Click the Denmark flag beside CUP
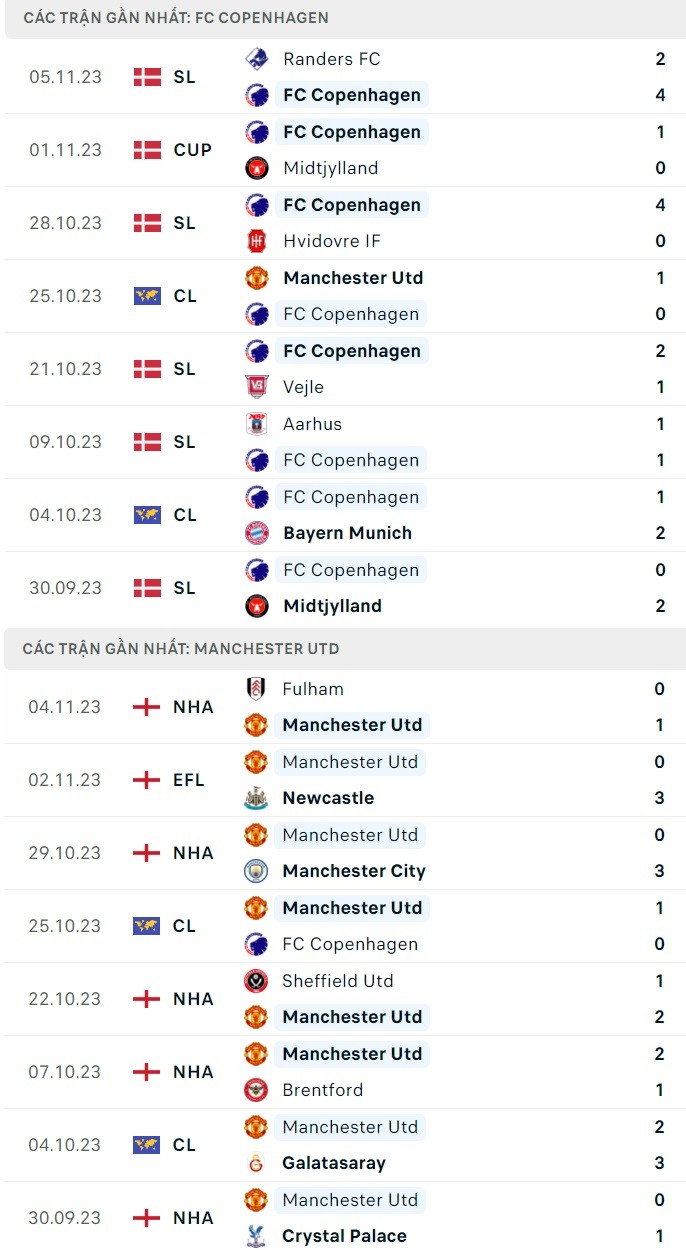686x1250 pixels. click(x=147, y=150)
